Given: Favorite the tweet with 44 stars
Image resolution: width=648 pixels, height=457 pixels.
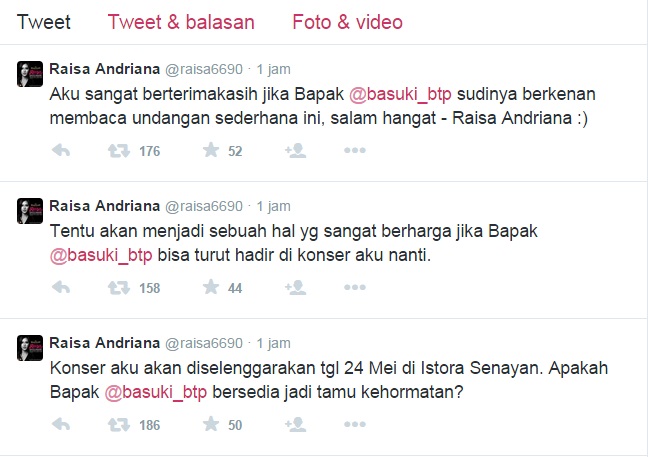Looking at the screenshot, I should click(x=211, y=287).
